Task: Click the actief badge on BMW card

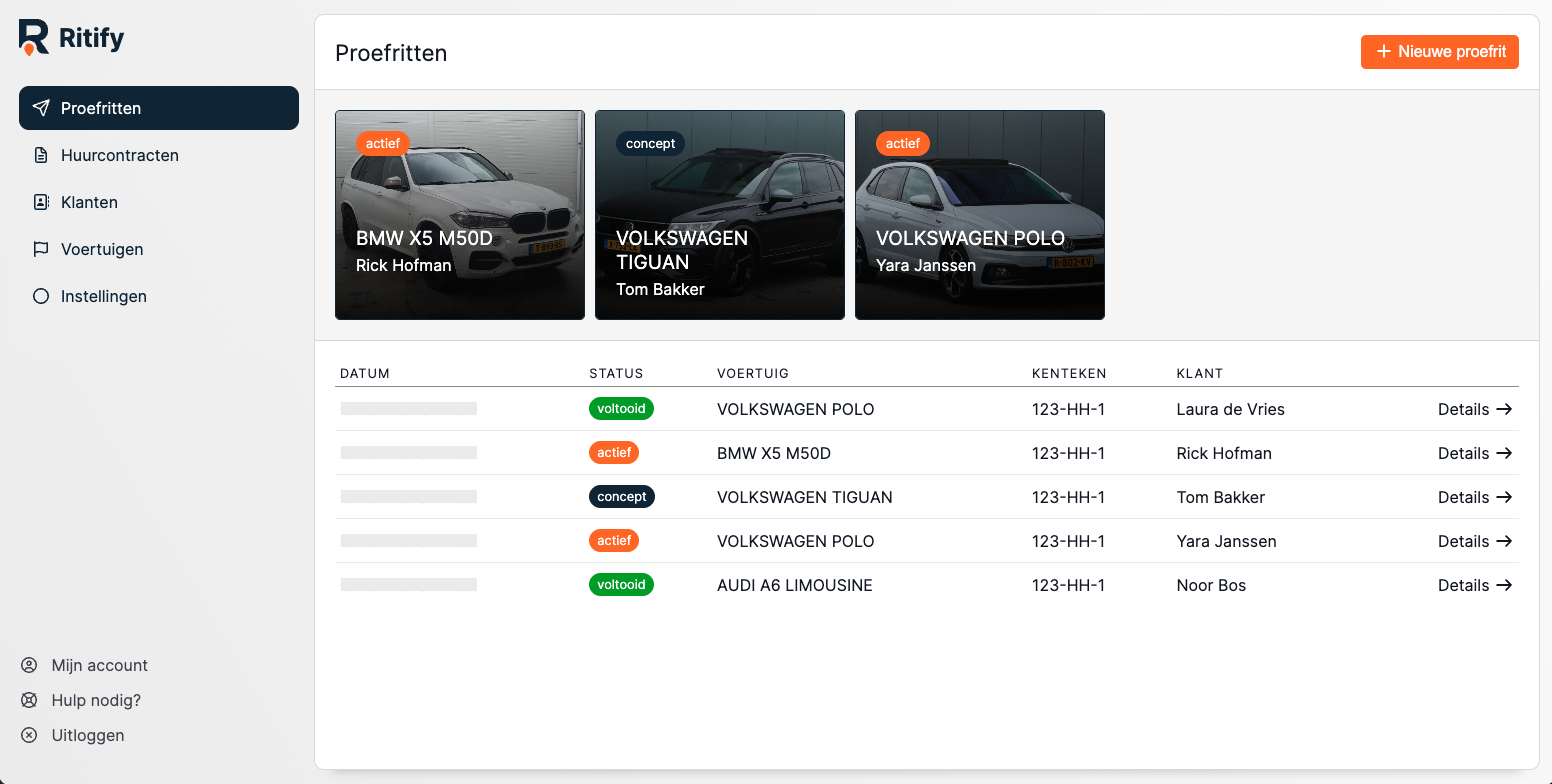Action: [383, 143]
